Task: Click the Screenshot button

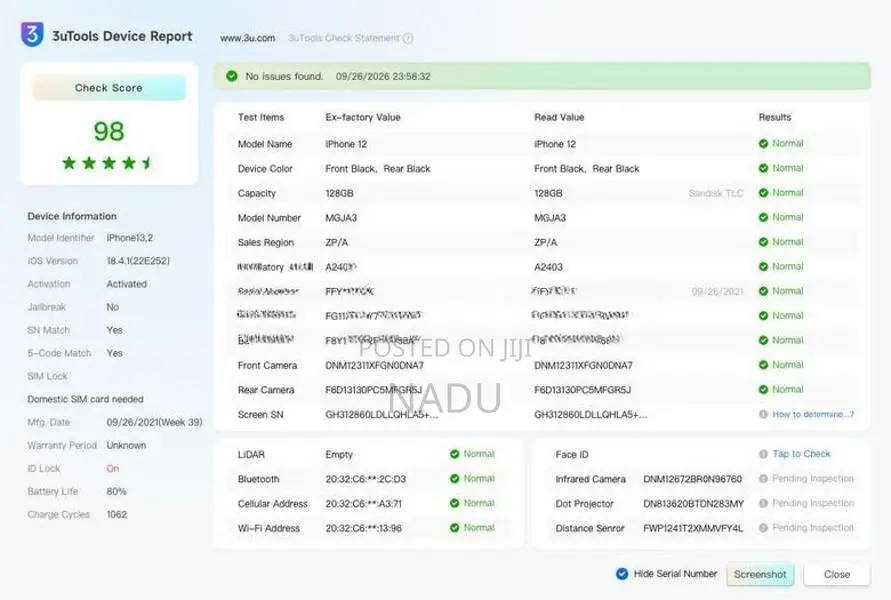Action: [x=760, y=574]
